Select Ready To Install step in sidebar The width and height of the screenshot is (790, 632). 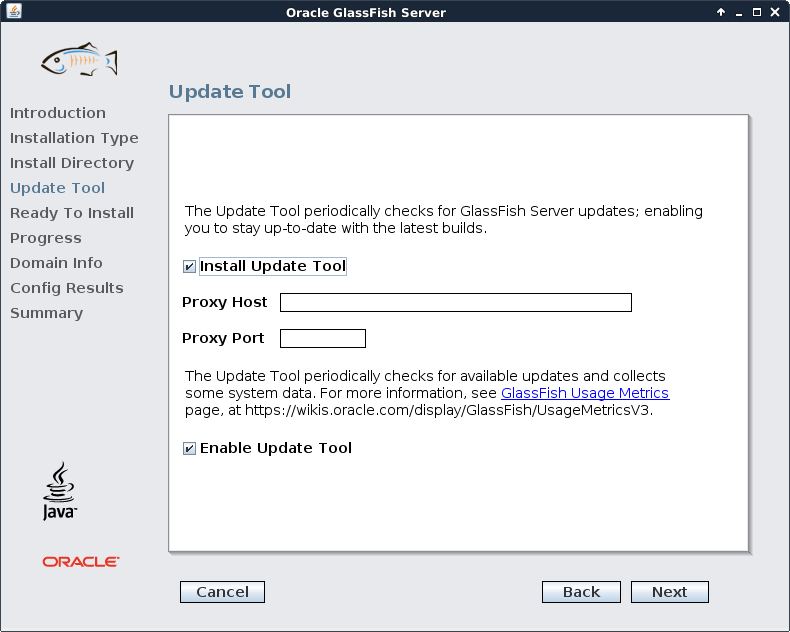(x=72, y=213)
